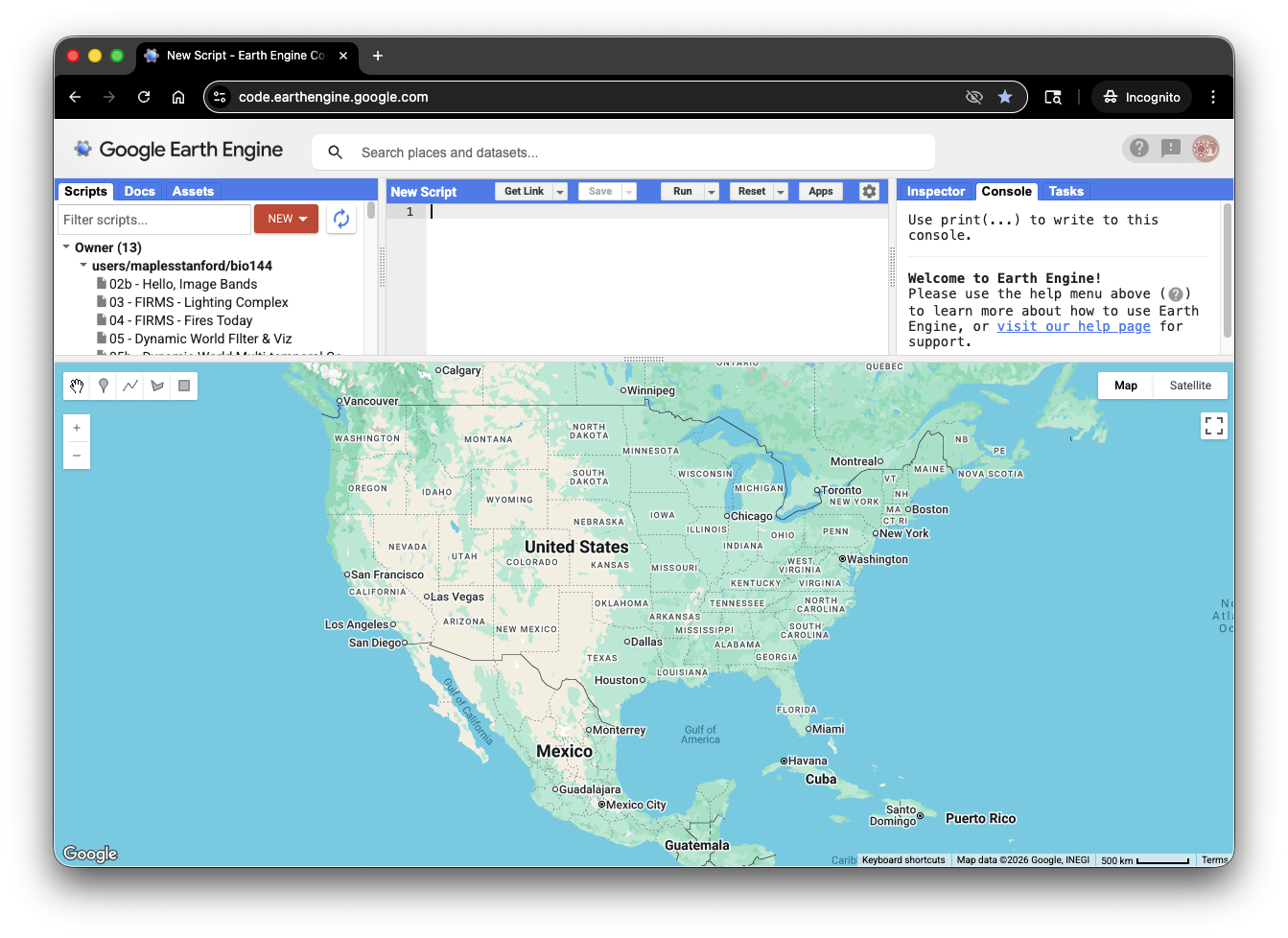
Task: Open the help question mark icon
Action: (x=1139, y=149)
